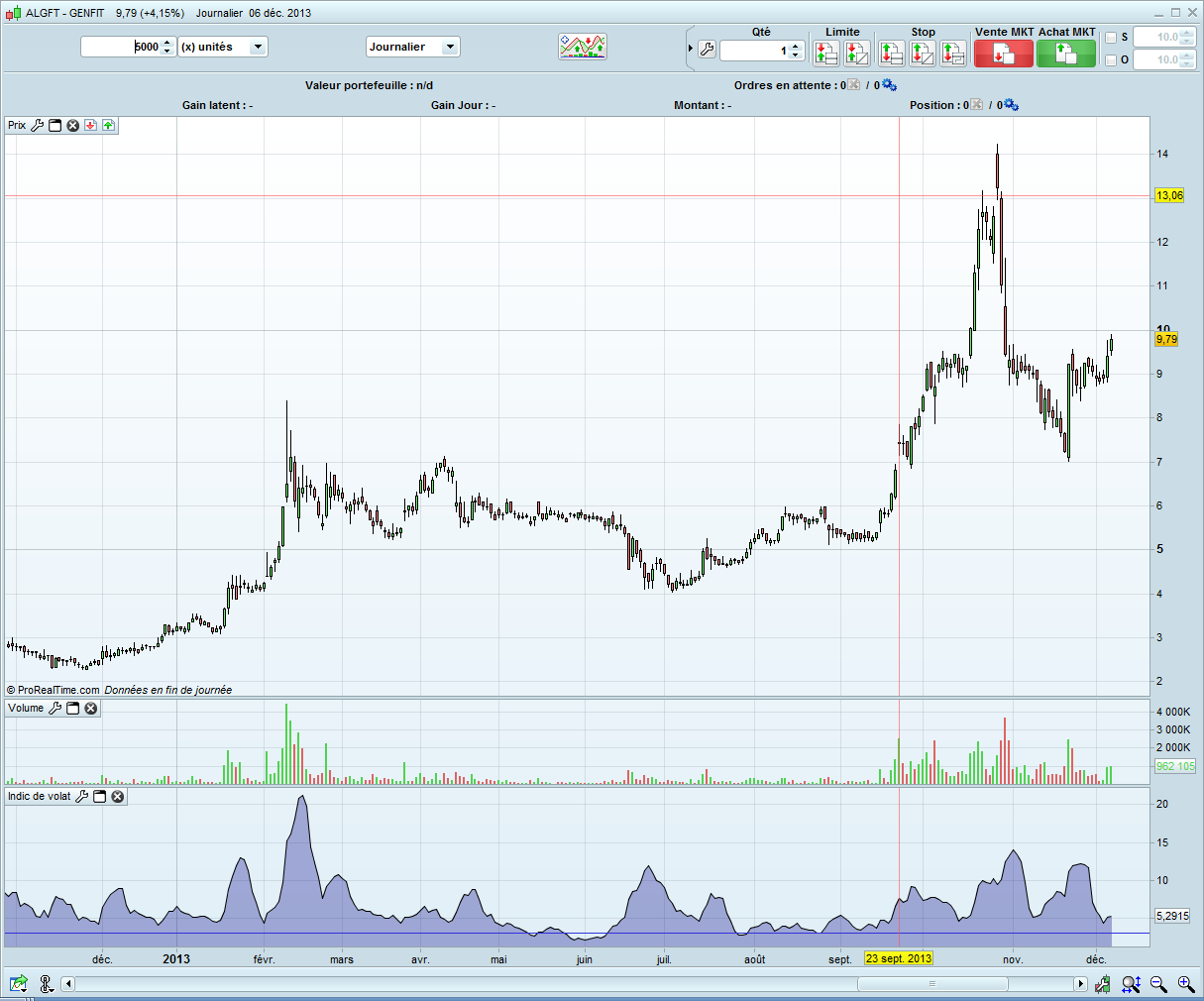Viewport: 1204px width, 1001px height.
Task: Open Prix panel wrench settings
Action: coord(38,126)
